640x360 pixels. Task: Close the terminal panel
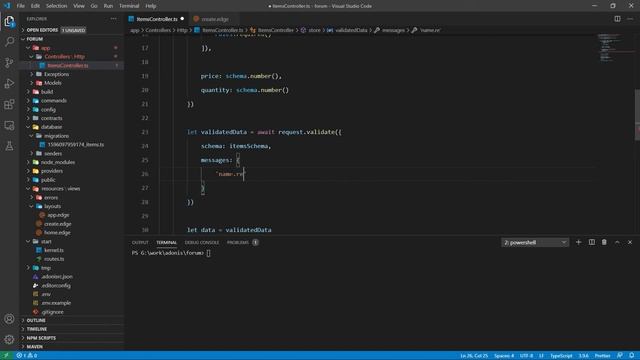click(x=630, y=242)
